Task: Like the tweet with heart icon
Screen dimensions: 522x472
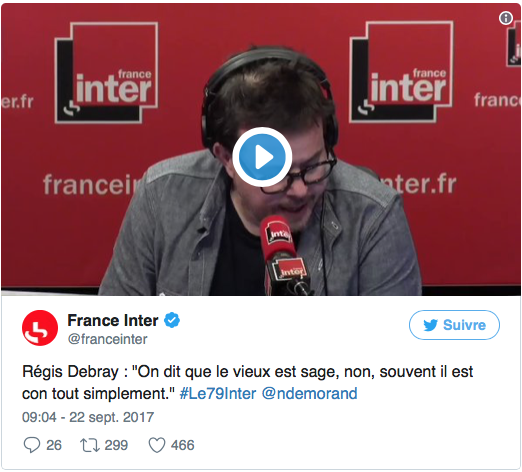Action: [x=157, y=445]
